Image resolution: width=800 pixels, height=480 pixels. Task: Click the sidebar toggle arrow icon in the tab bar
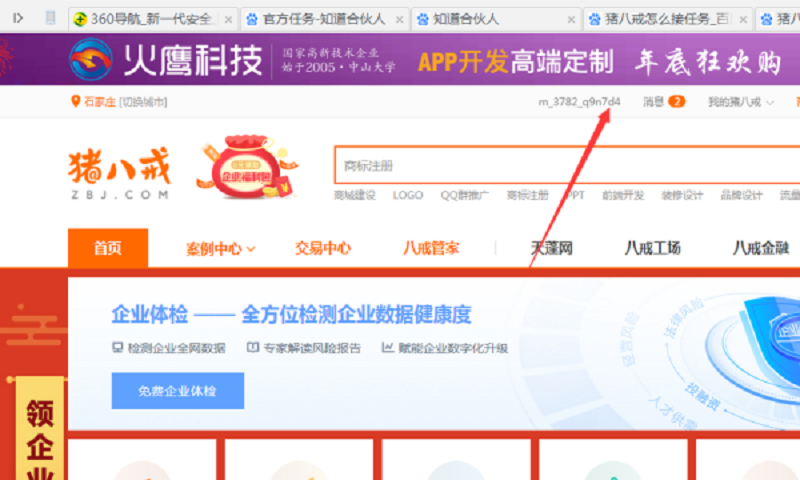pos(18,18)
